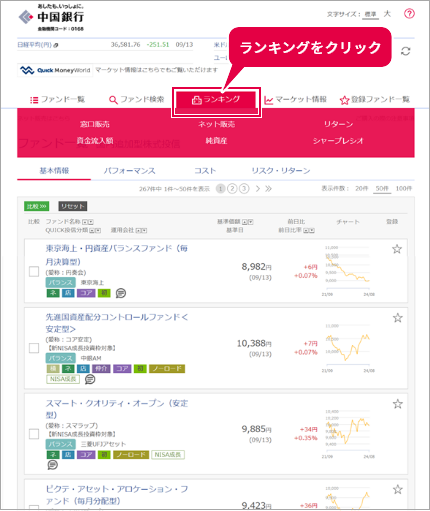
Task: Add 東京海上・円資産バランスファンド to favorites star
Action: (397, 249)
